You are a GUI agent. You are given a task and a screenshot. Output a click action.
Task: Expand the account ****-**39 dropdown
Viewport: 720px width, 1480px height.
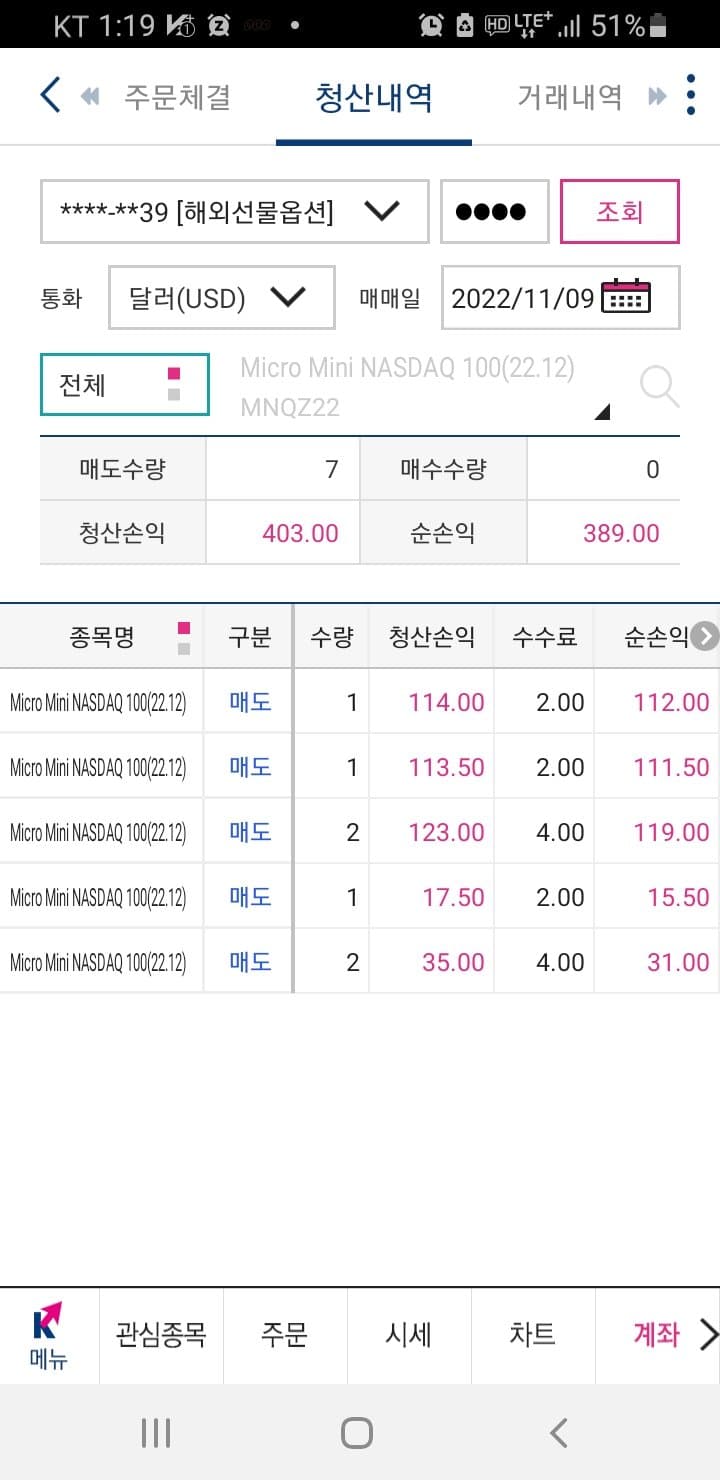(235, 211)
